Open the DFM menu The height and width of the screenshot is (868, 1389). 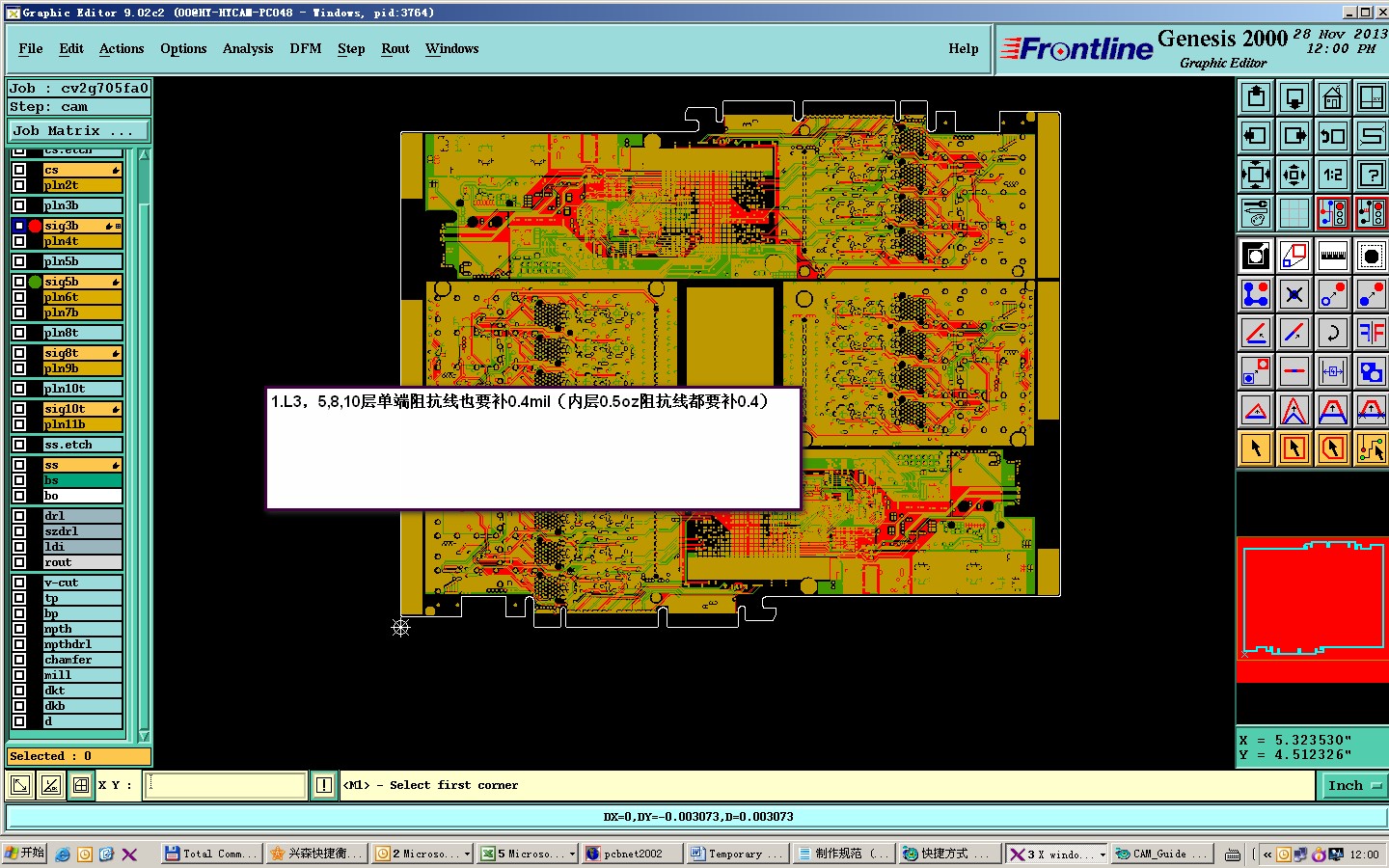click(306, 48)
